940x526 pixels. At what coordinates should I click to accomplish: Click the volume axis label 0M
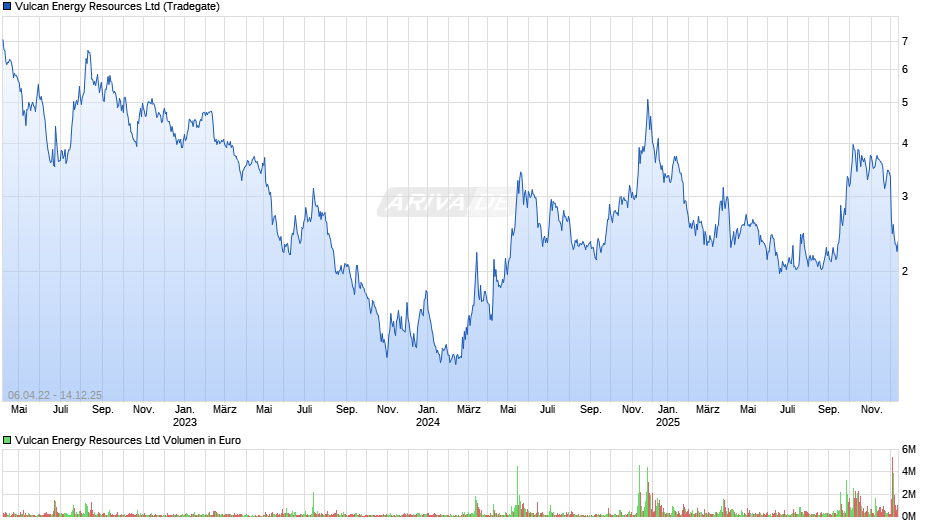pyautogui.click(x=909, y=516)
